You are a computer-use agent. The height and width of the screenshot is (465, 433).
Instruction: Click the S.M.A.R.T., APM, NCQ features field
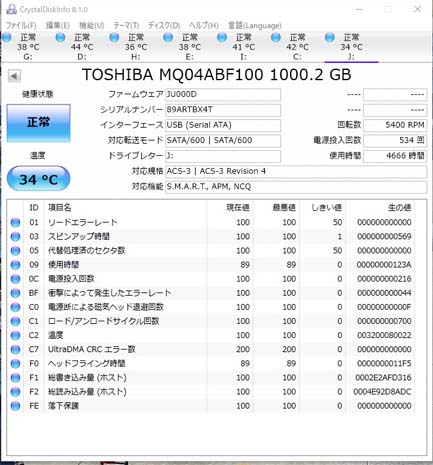click(x=296, y=187)
